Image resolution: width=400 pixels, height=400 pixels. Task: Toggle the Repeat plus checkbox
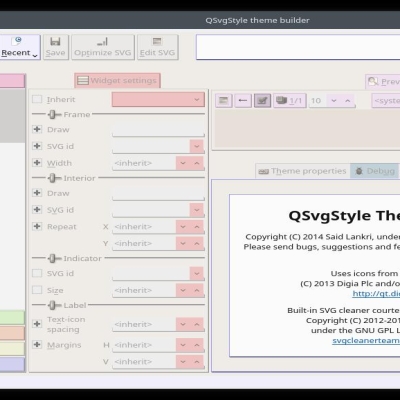pyautogui.click(x=37, y=226)
